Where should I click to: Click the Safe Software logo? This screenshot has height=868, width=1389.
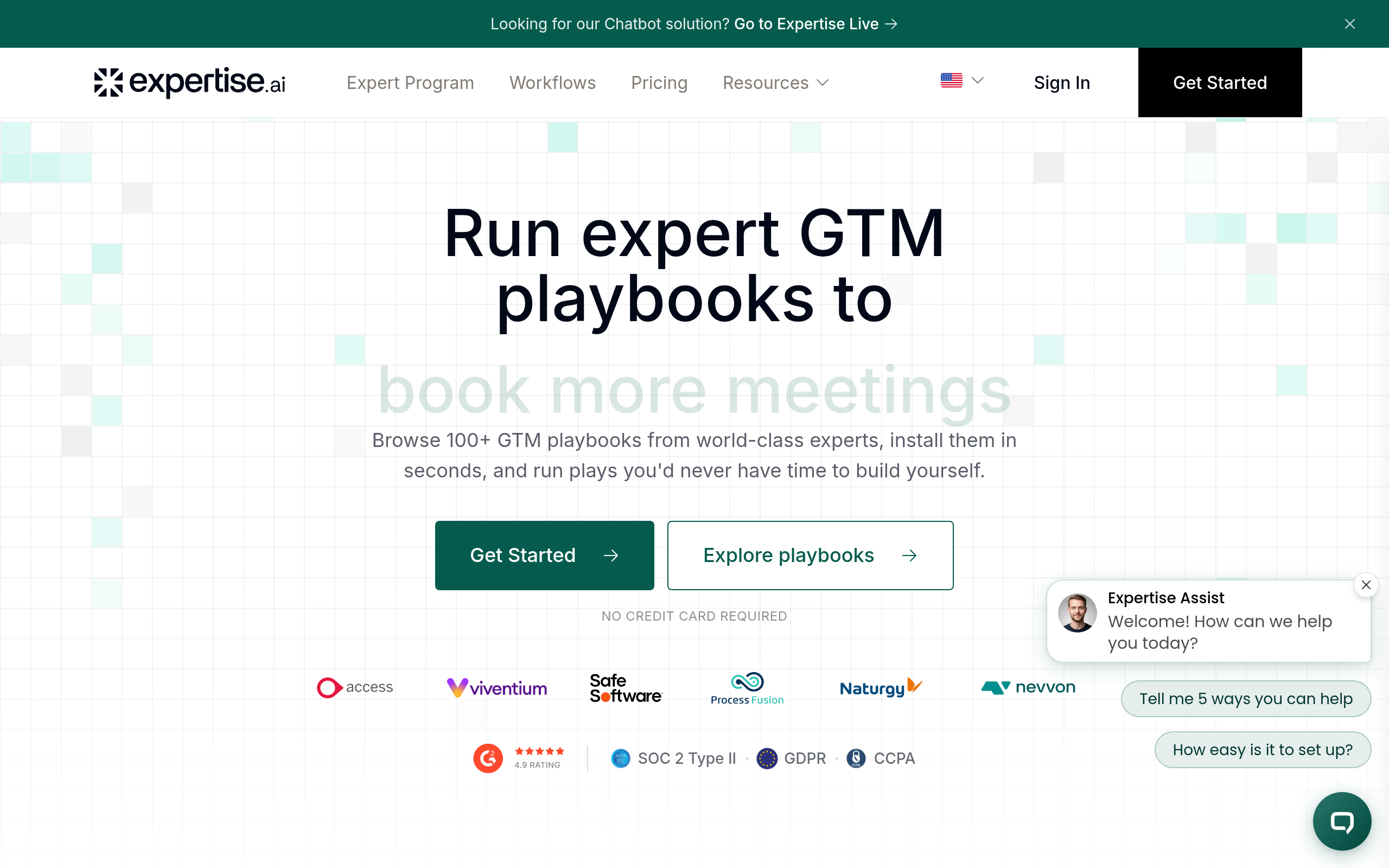tap(626, 688)
